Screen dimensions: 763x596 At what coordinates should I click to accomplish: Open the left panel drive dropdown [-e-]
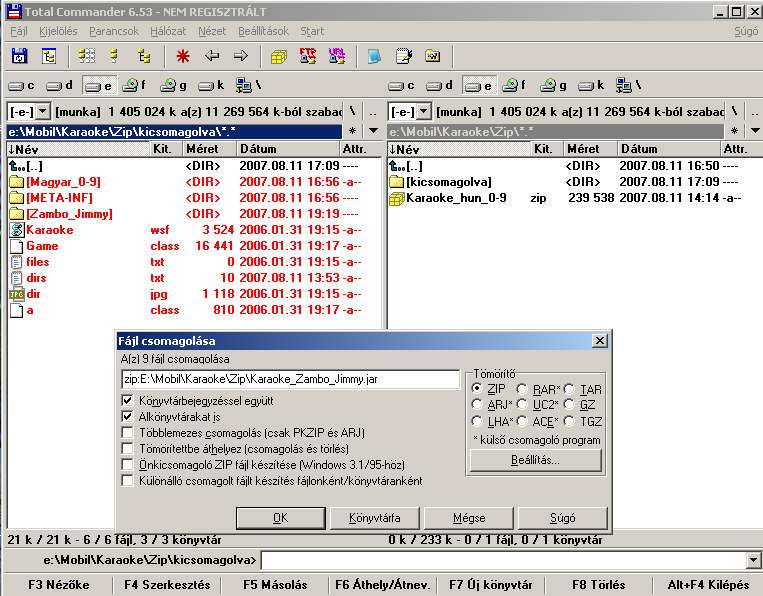43,112
